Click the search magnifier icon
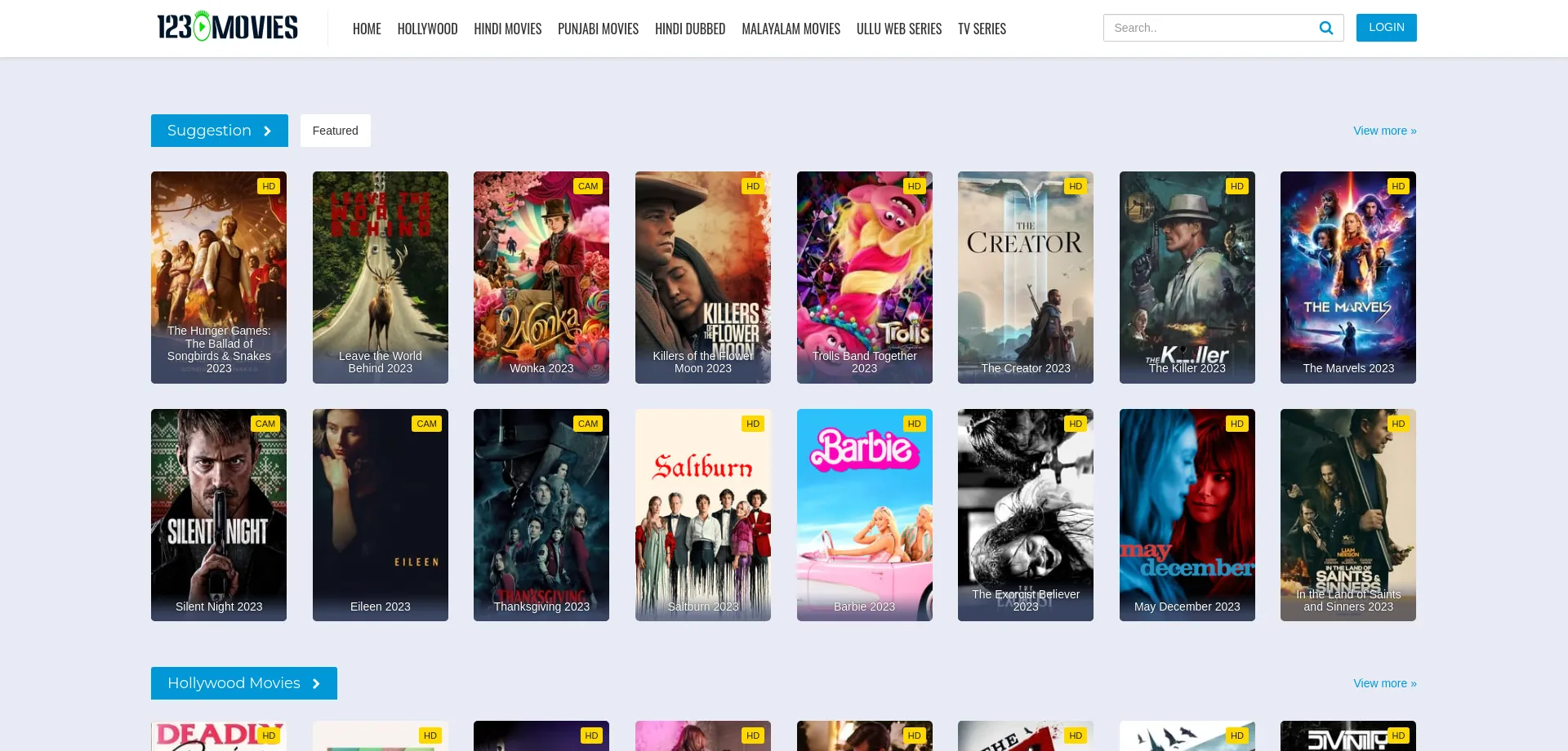 click(1326, 28)
